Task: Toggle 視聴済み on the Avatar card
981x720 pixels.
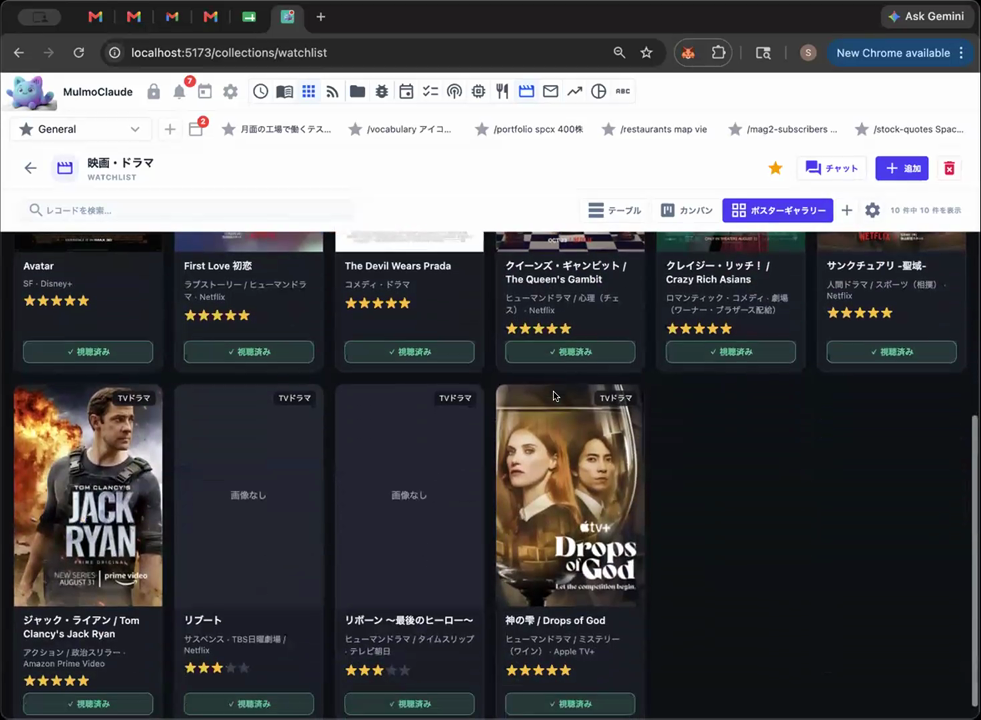Action: point(88,352)
